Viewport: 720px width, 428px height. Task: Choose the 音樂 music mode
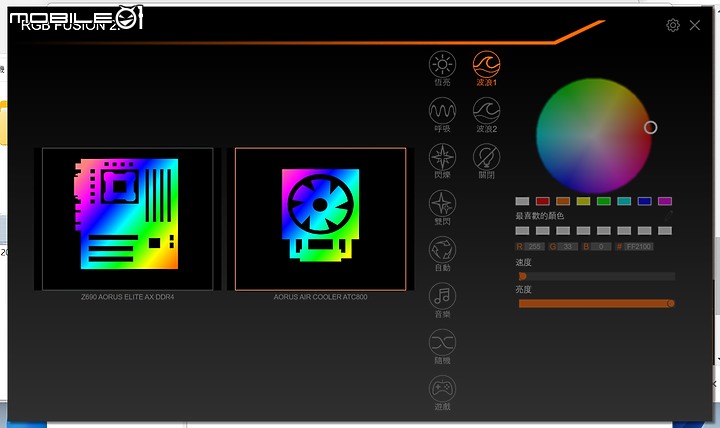442,296
